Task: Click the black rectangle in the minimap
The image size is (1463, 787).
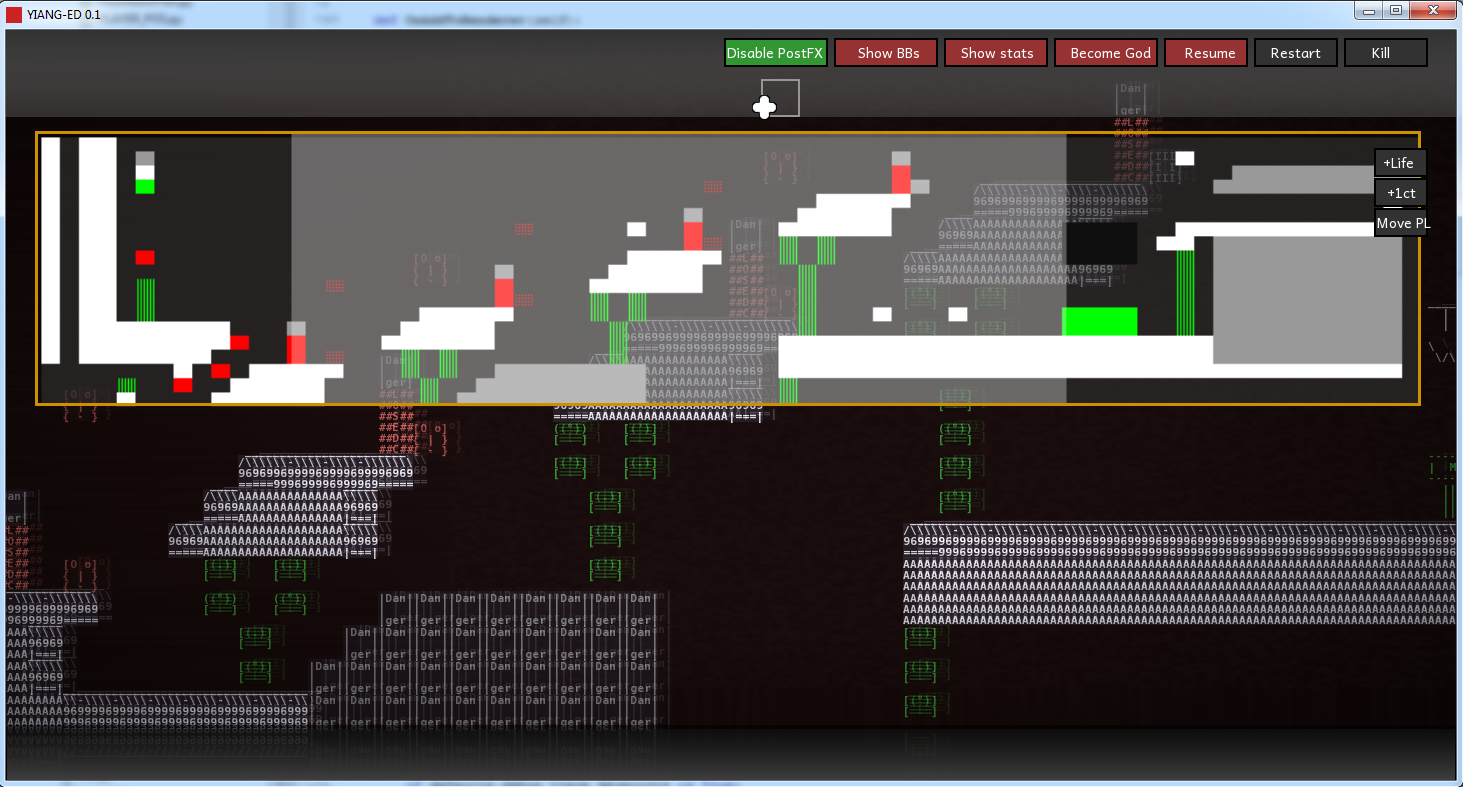Action: pyautogui.click(x=1101, y=243)
